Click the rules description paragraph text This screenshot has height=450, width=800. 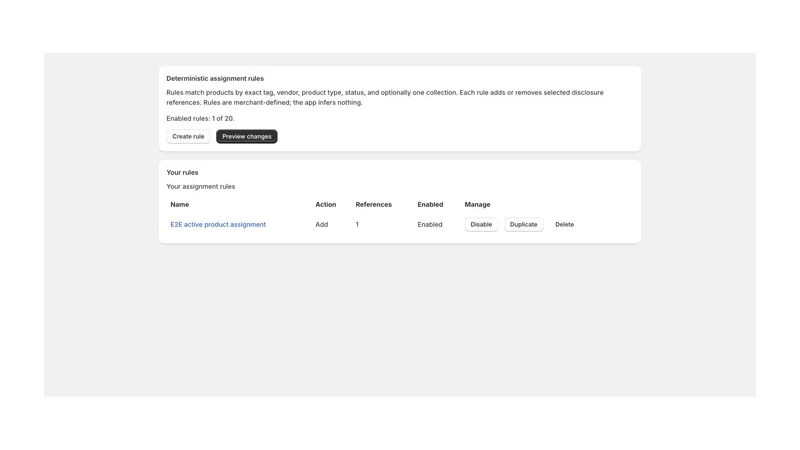pyautogui.click(x=385, y=97)
